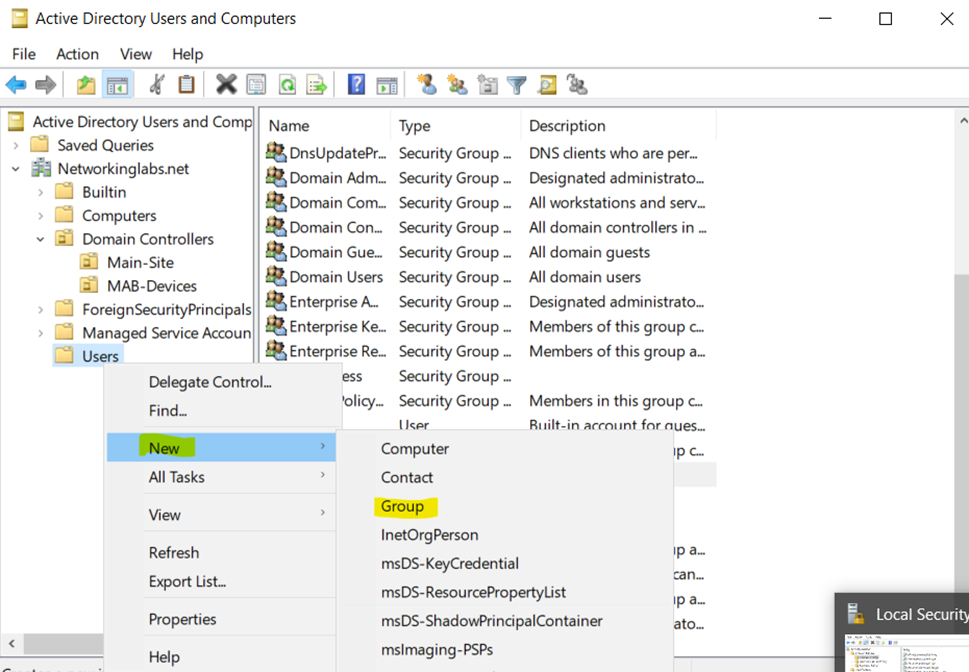Viewport: 969px width, 672px height.
Task: Click the Refresh toolbar icon
Action: (x=287, y=85)
